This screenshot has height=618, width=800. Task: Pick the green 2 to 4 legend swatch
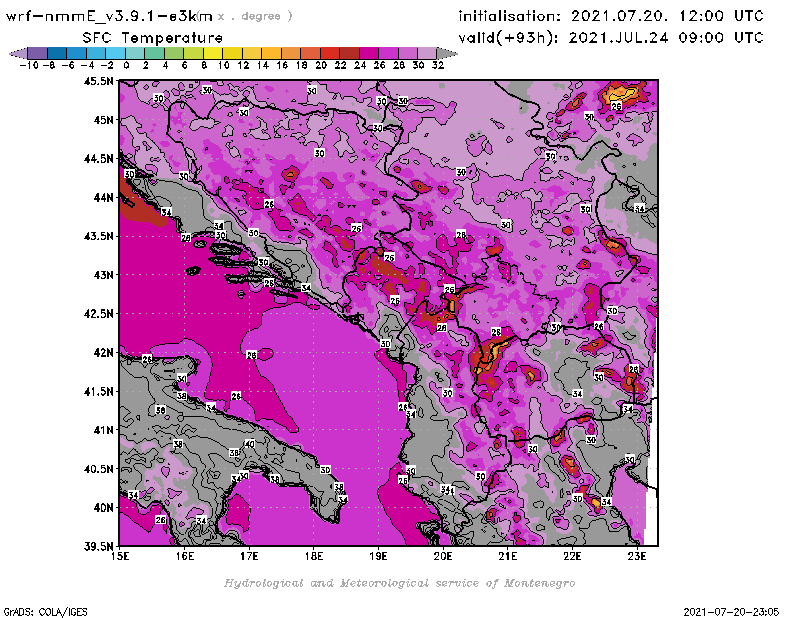tap(155, 54)
